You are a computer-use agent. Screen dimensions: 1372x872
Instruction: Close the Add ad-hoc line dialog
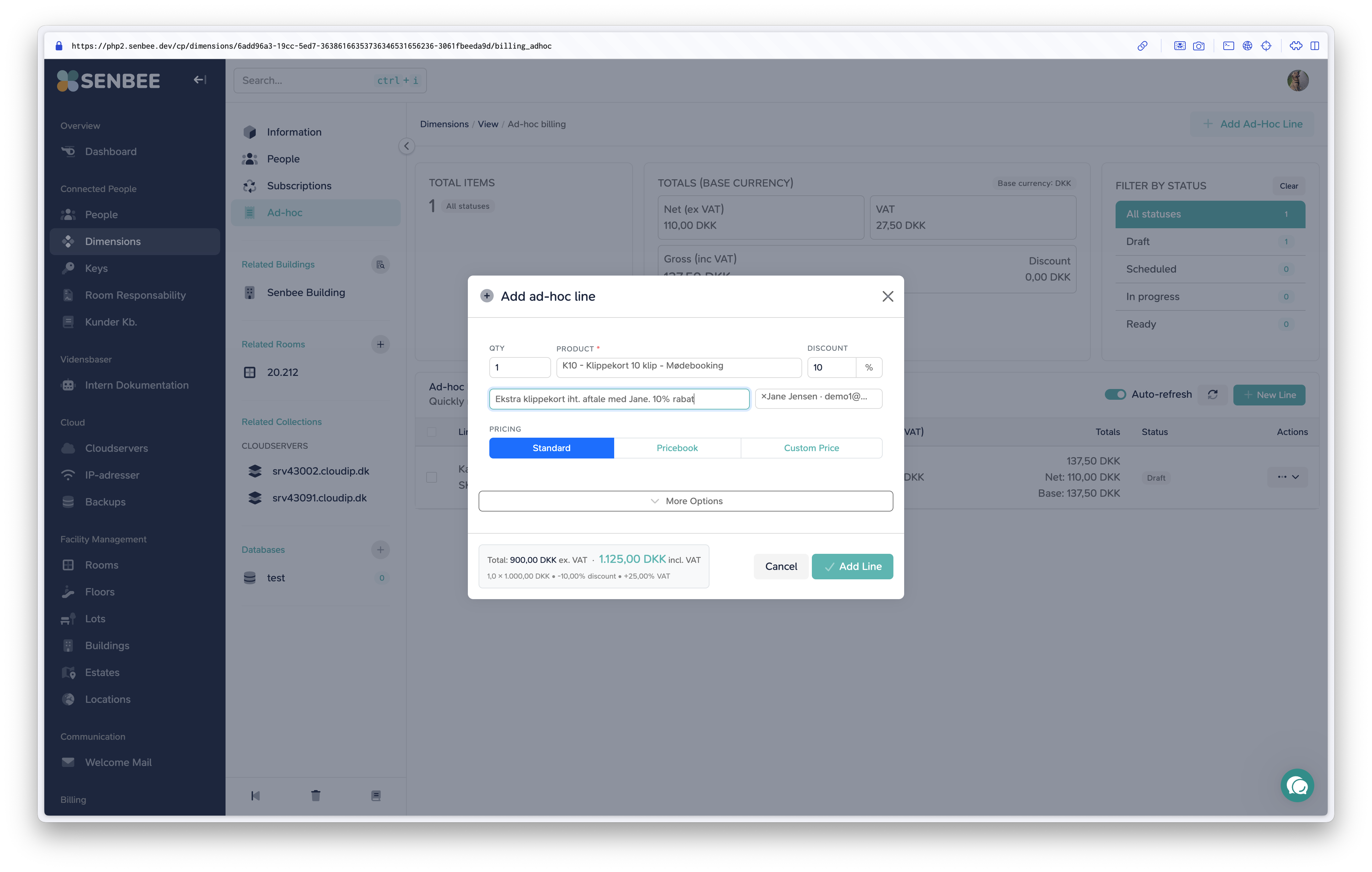[887, 296]
